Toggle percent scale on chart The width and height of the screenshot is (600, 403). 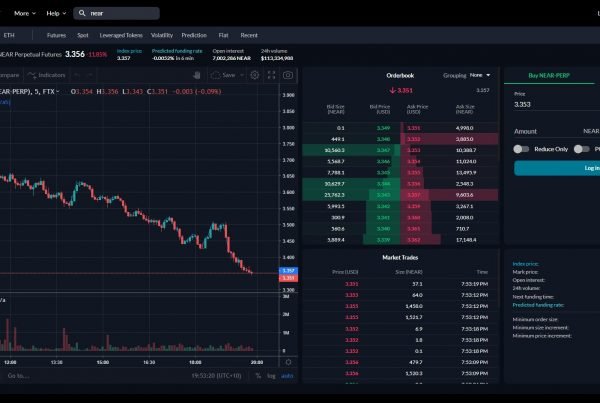(x=258, y=376)
